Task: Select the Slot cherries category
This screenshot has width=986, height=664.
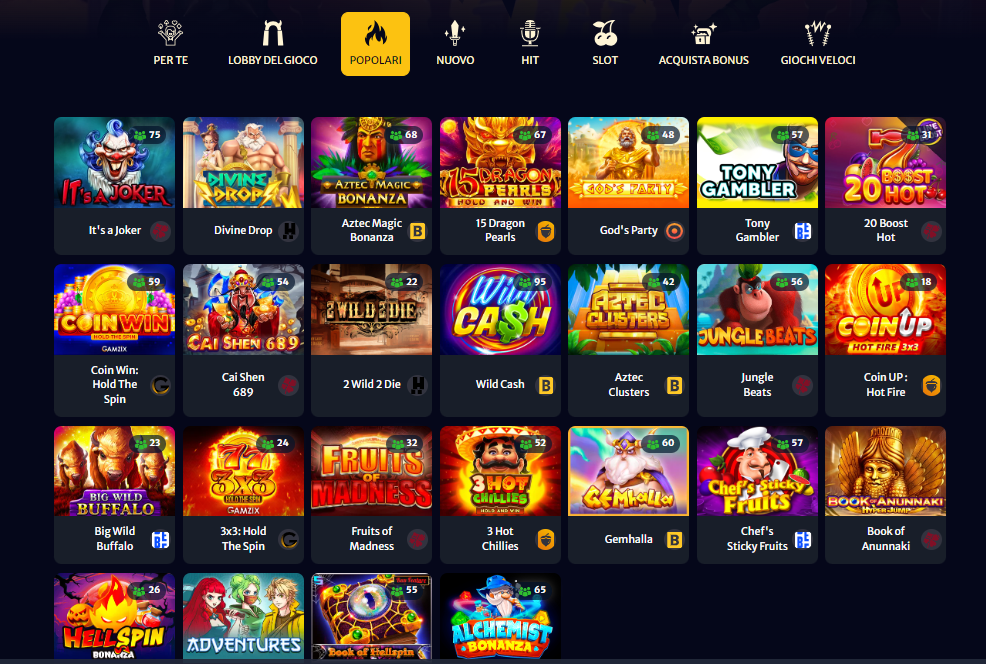Action: 605,43
